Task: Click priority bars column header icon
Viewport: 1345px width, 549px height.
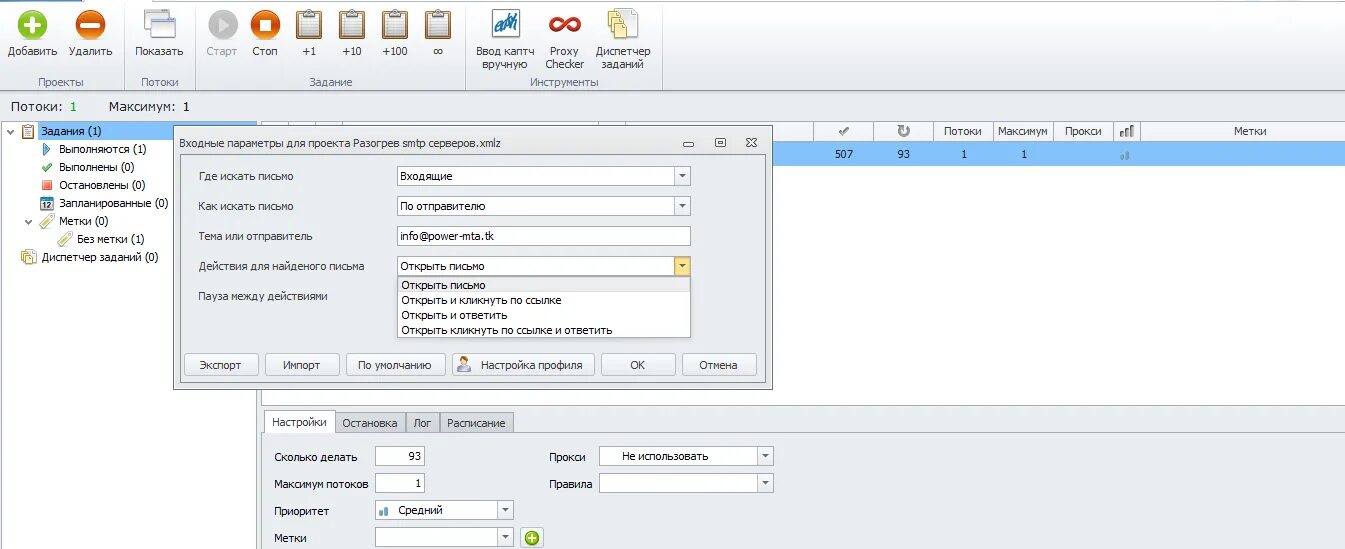Action: tap(1126, 131)
